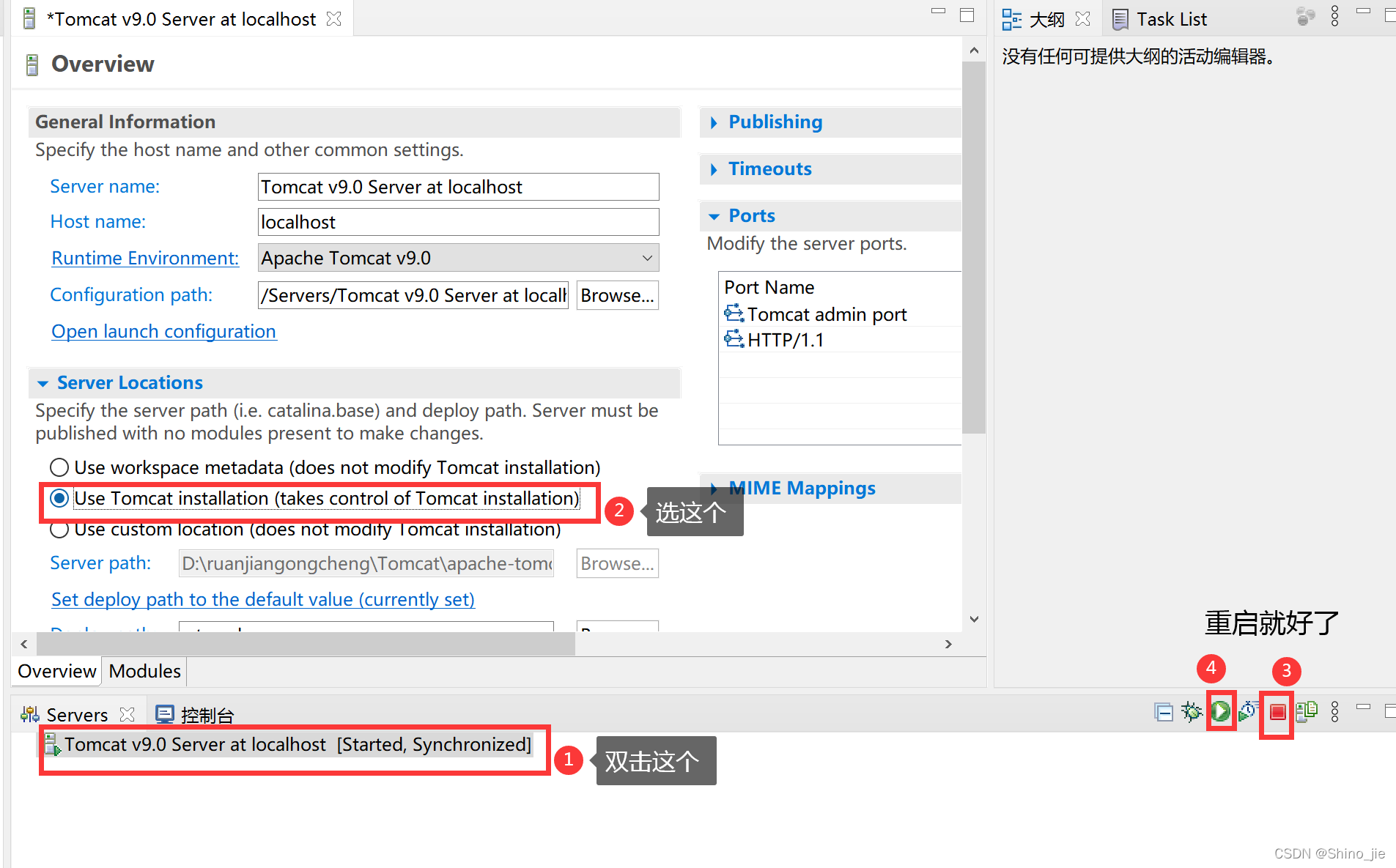The height and width of the screenshot is (868, 1396).
Task: Select Use Tomcat installation option
Action: (59, 498)
